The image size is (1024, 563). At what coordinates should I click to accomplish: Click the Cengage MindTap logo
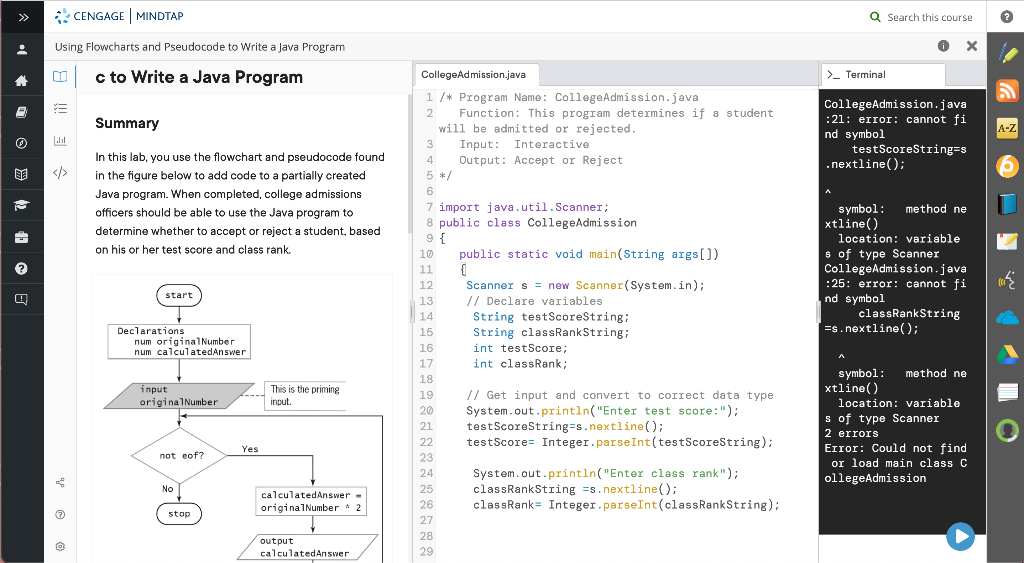120,16
